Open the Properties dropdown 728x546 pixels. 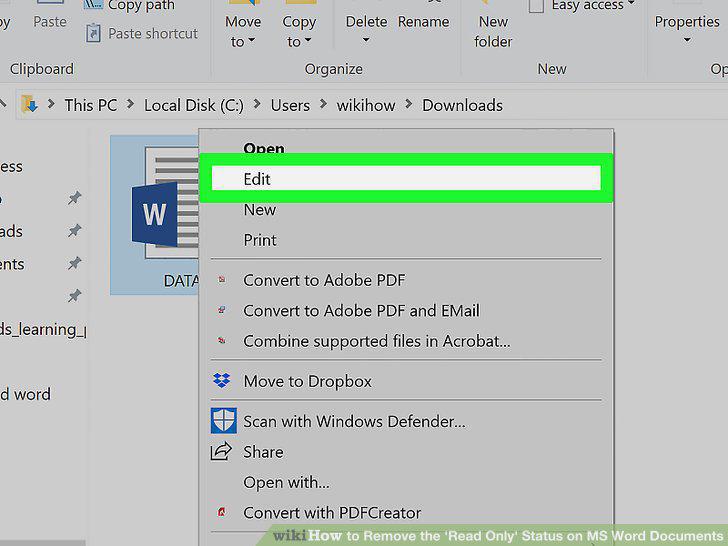[687, 29]
